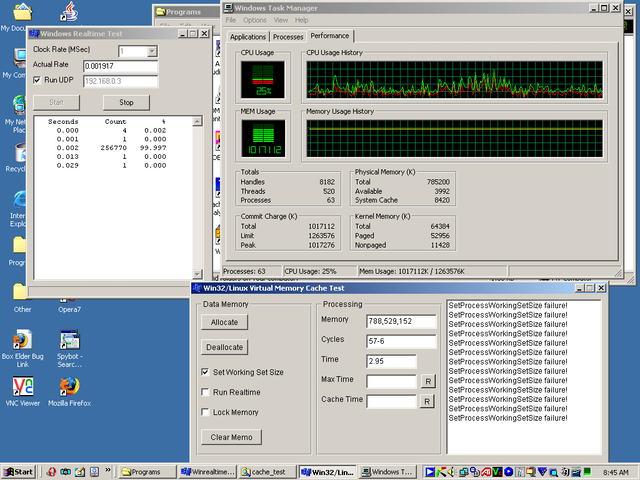Switch to cache_test taskbar button

click(267, 472)
